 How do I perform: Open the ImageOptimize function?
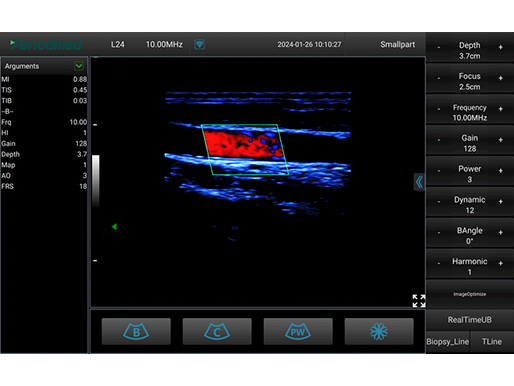point(470,294)
